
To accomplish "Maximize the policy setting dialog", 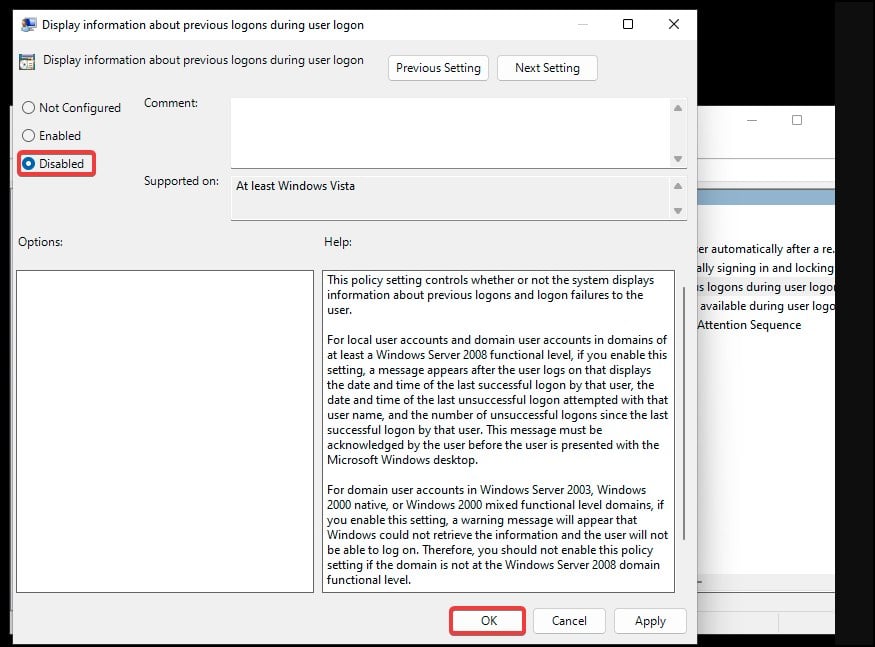I will point(628,24).
